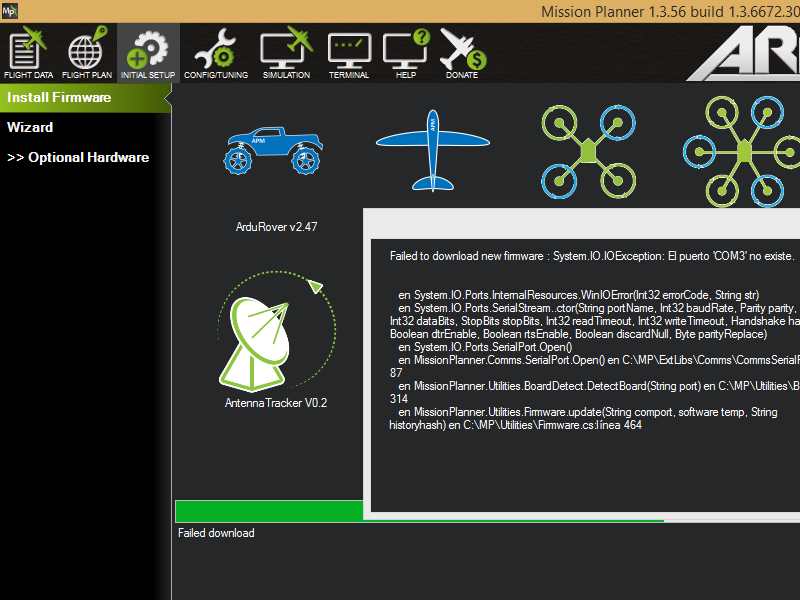Viewport: 800px width, 600px height.
Task: Open the Config/Tuning screen
Action: point(216,53)
